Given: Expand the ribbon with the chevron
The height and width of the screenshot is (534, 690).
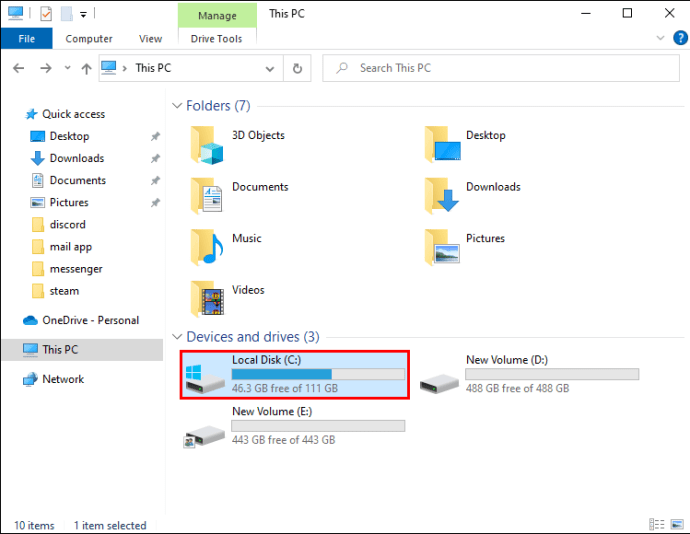Looking at the screenshot, I should 660,38.
